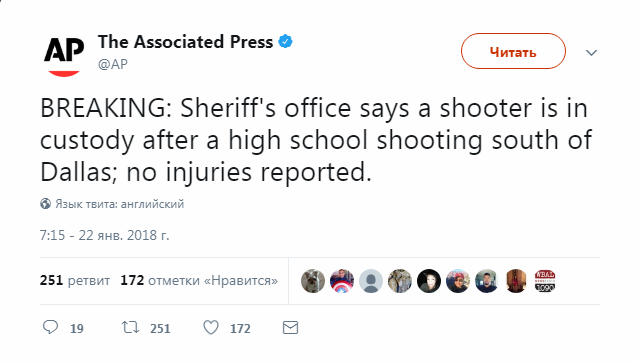Screen dimensions: 639x363
Task: Open the WBAL 1090 liker avatar
Action: click(545, 281)
